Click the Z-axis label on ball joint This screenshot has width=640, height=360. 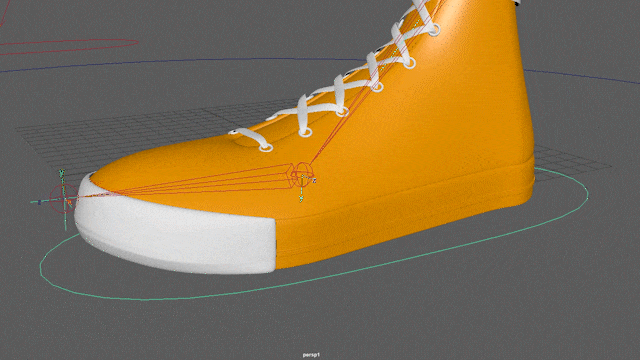[x=314, y=180]
